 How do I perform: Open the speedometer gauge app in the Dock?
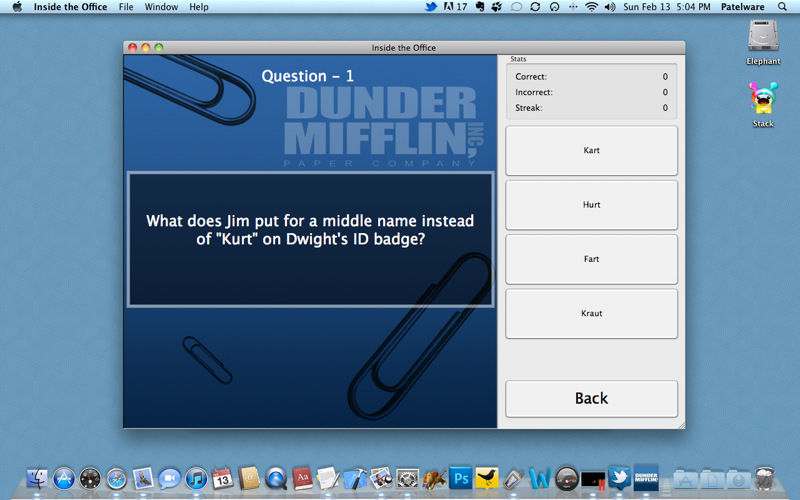pyautogui.click(x=567, y=479)
